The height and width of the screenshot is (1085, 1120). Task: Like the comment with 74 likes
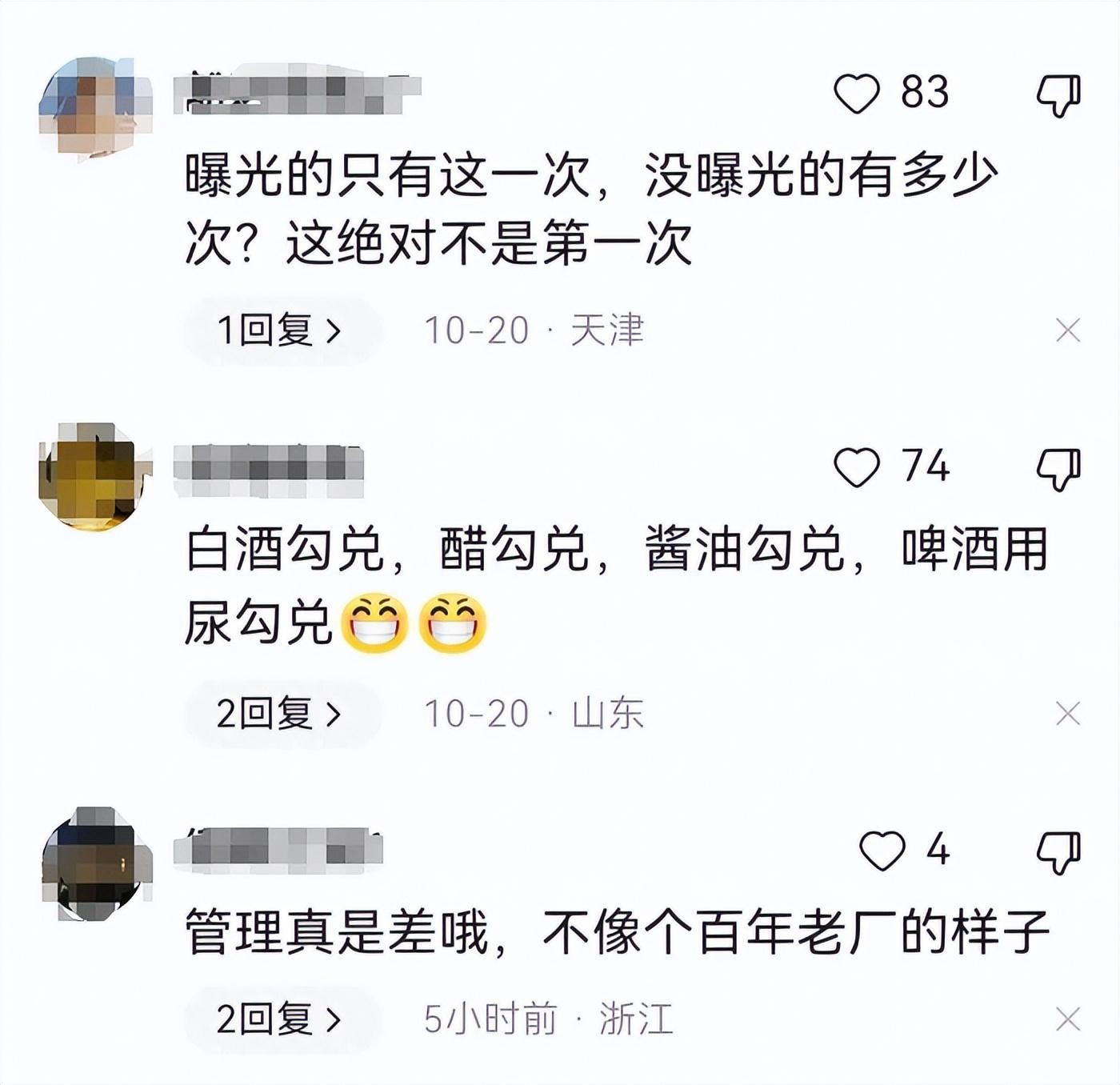click(857, 466)
